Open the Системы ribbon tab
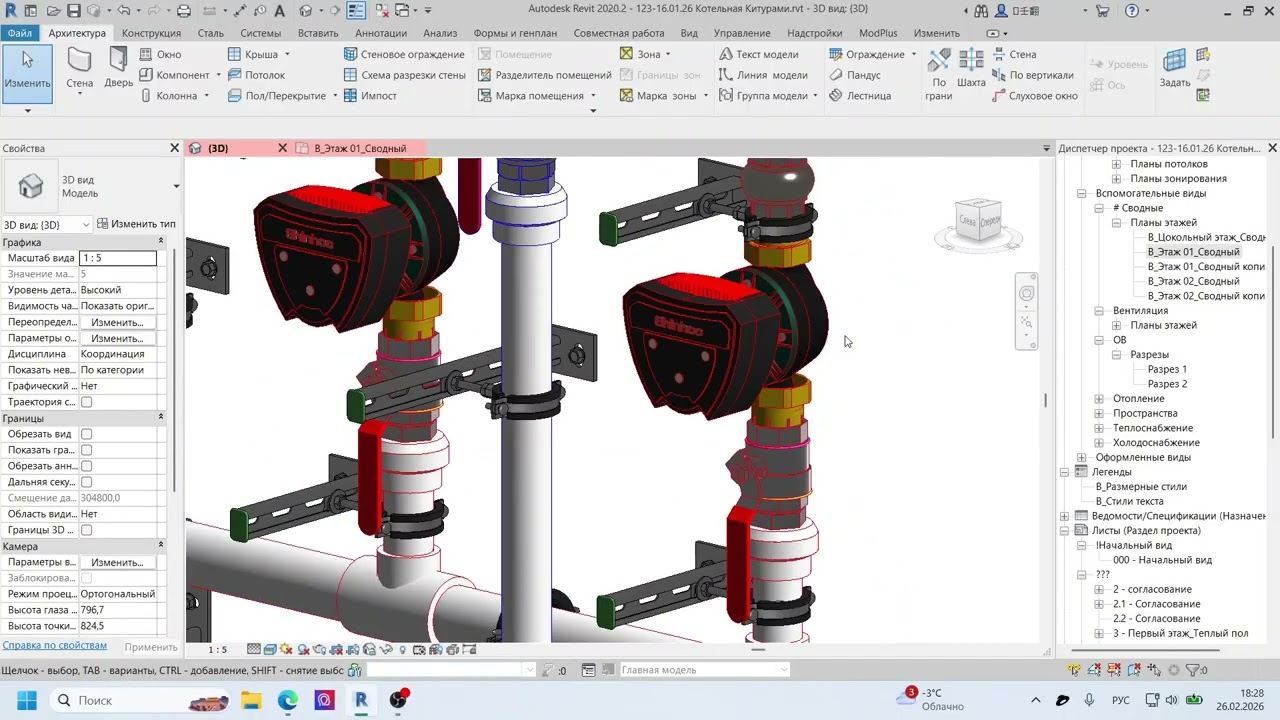1280x720 pixels. [x=260, y=33]
